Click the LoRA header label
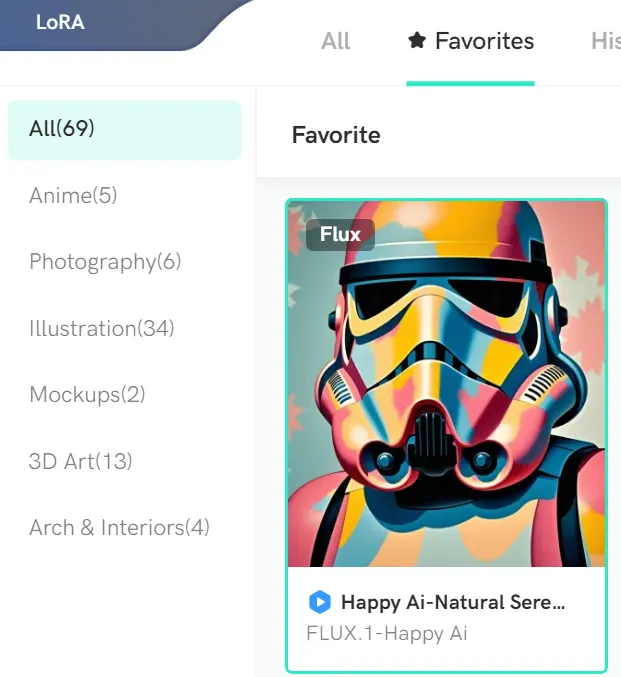This screenshot has width=621, height=677. [60, 22]
